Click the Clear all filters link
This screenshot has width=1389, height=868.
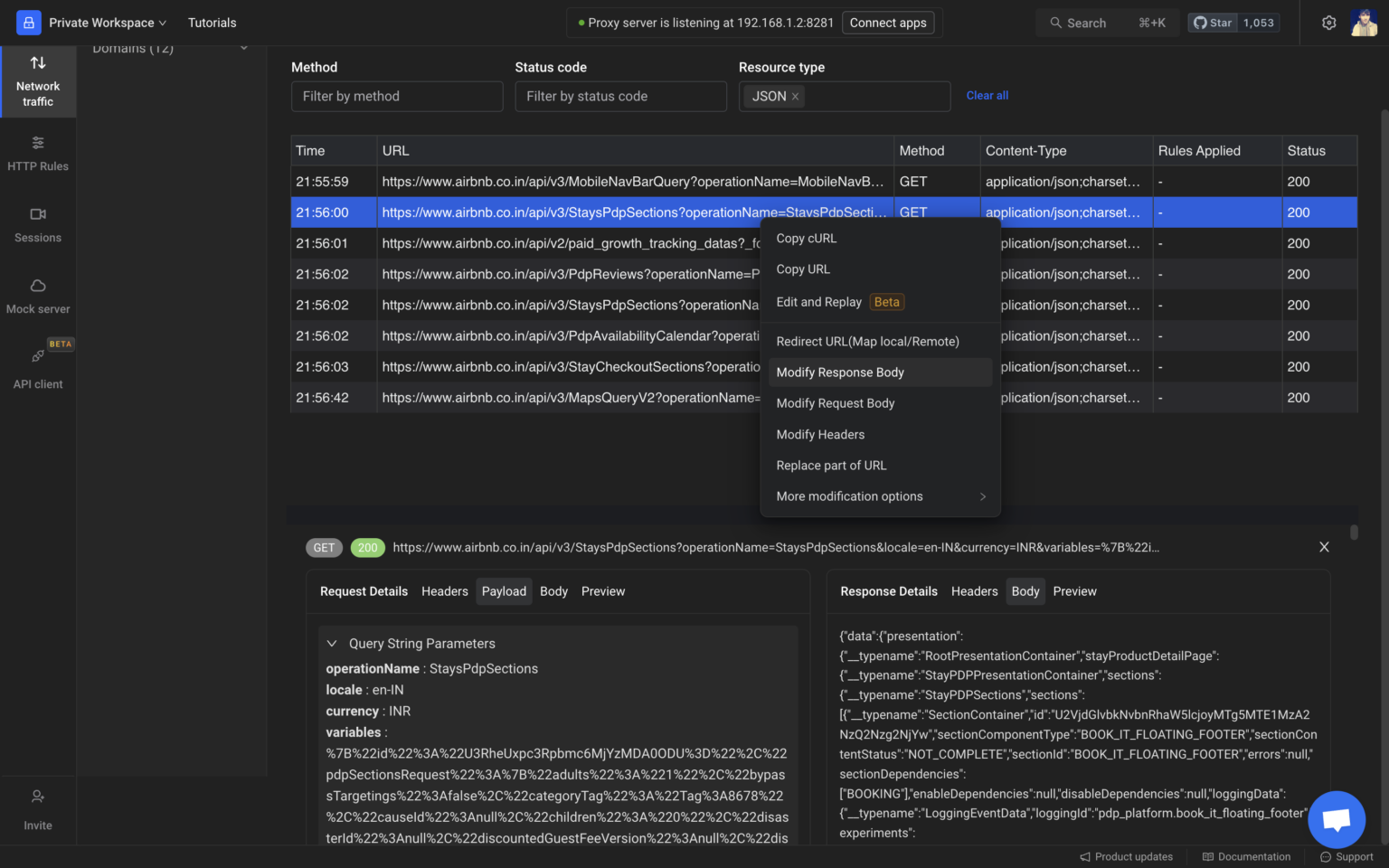[987, 95]
